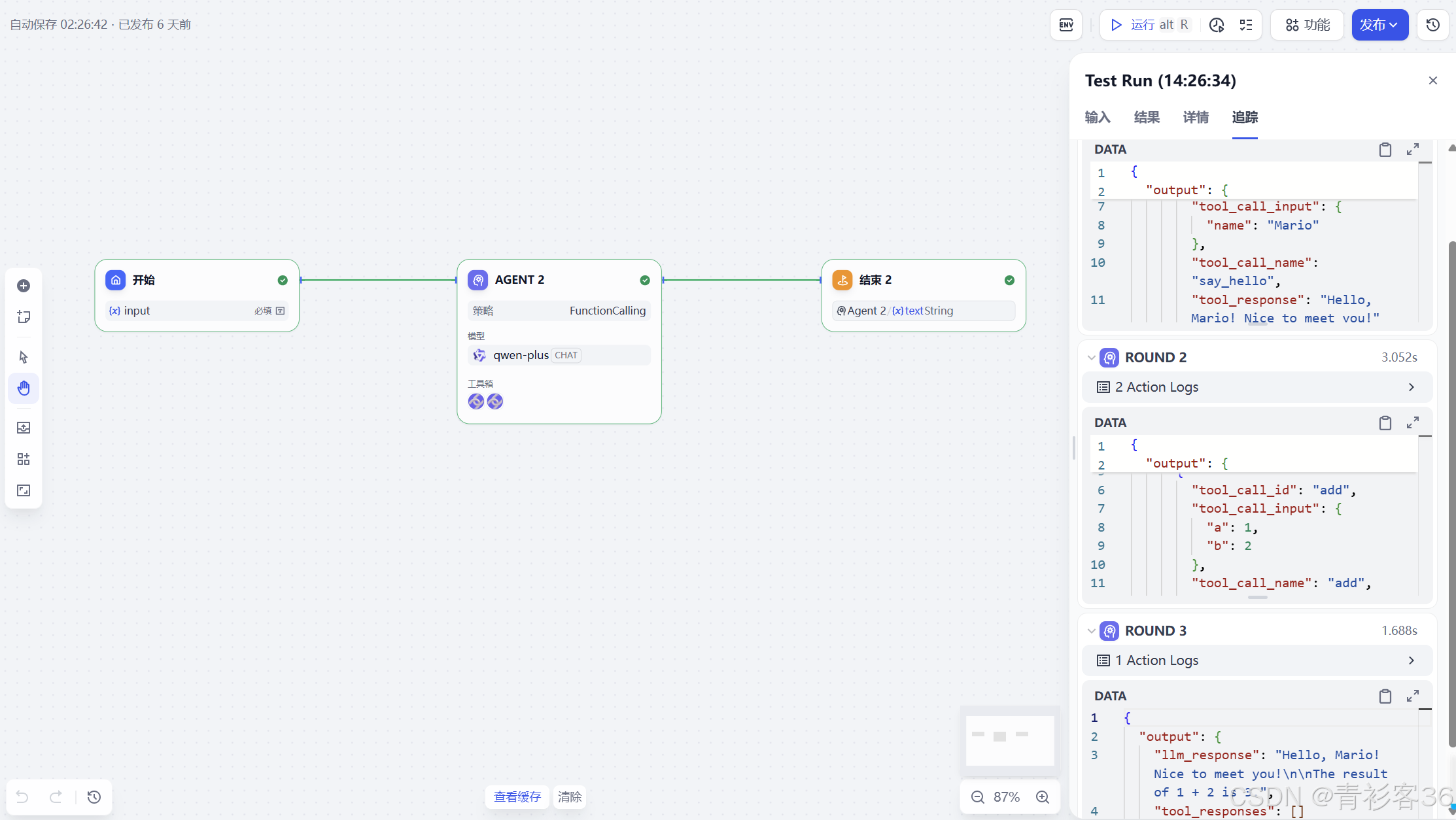
Task: Switch to the 结果 tab
Action: pyautogui.click(x=1147, y=117)
